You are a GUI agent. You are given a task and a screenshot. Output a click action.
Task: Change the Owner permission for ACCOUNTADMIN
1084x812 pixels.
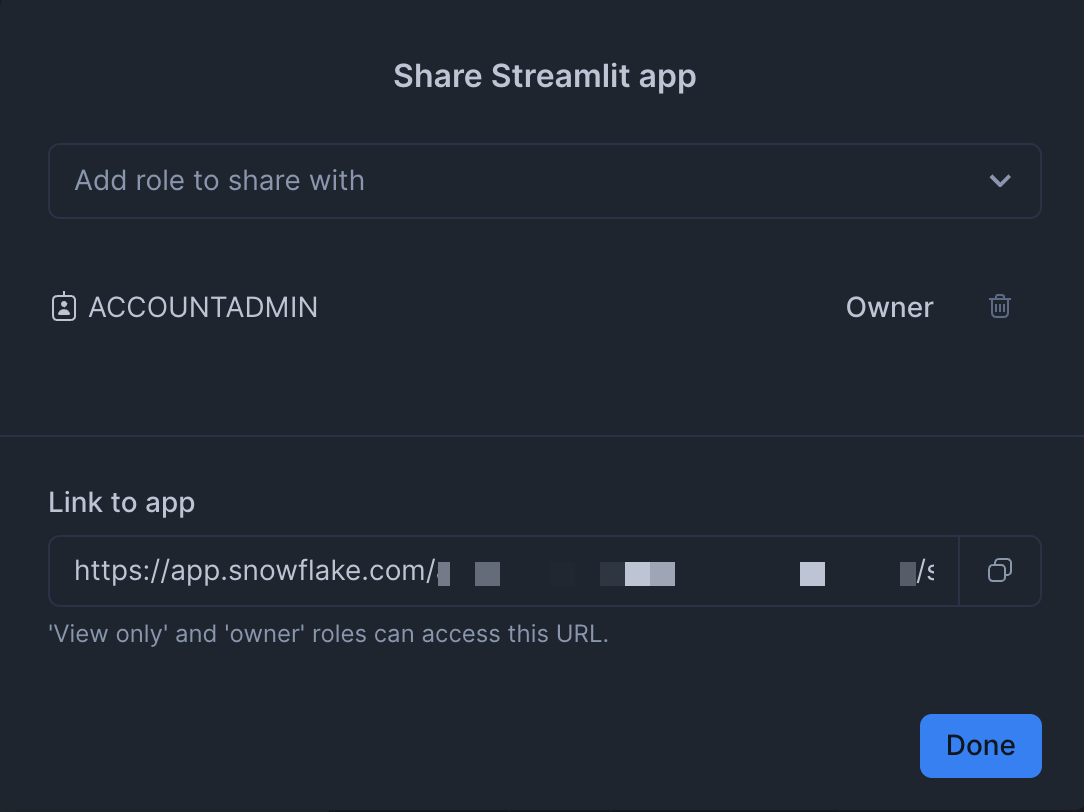click(889, 308)
